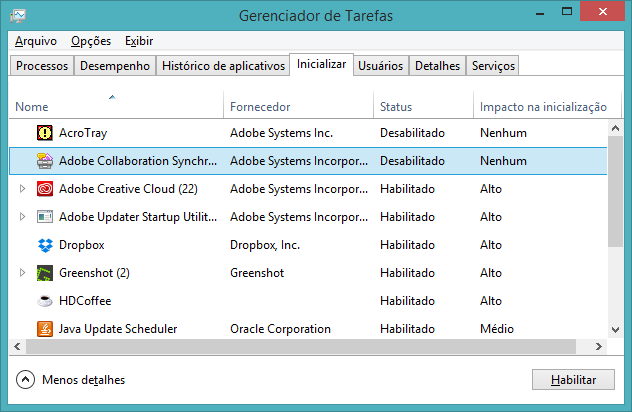This screenshot has height=412, width=632.
Task: Expand the Adobe Updater Startup Utility group
Action: 23,217
